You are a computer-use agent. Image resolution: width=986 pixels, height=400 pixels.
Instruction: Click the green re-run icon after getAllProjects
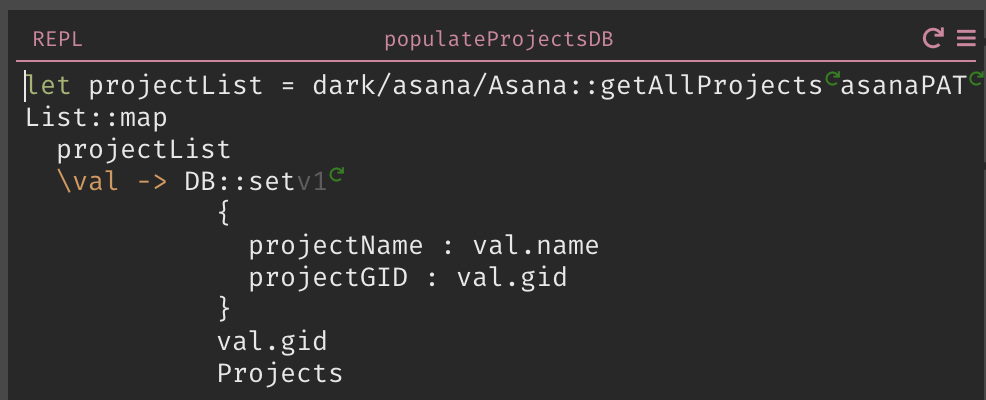(832, 79)
